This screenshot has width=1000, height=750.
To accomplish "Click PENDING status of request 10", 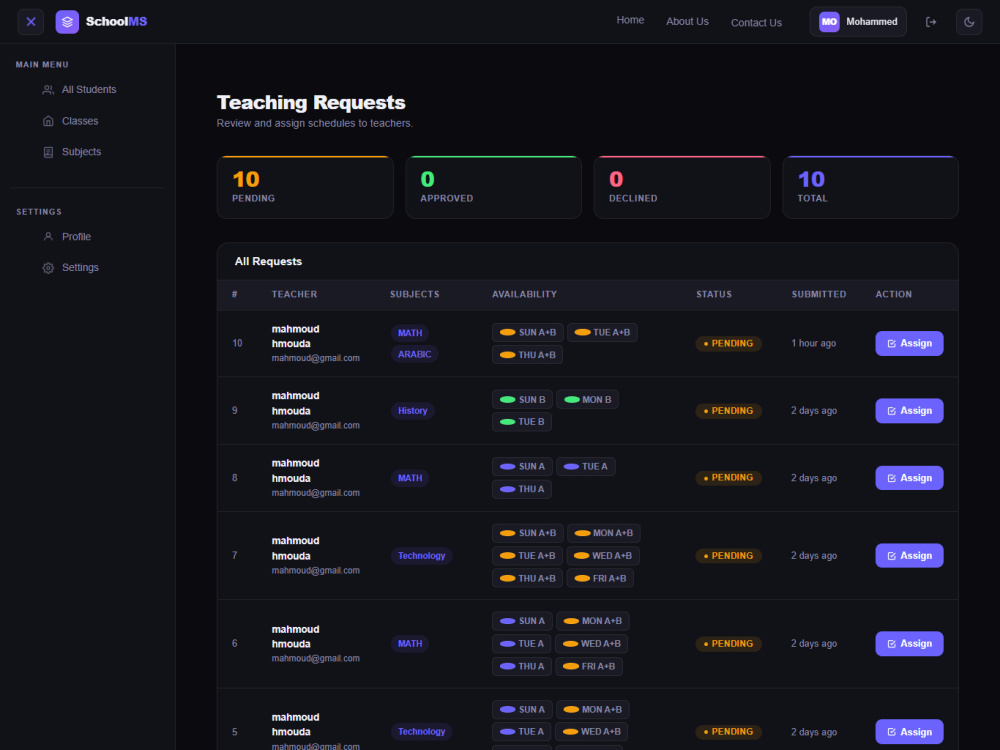I will pos(728,343).
